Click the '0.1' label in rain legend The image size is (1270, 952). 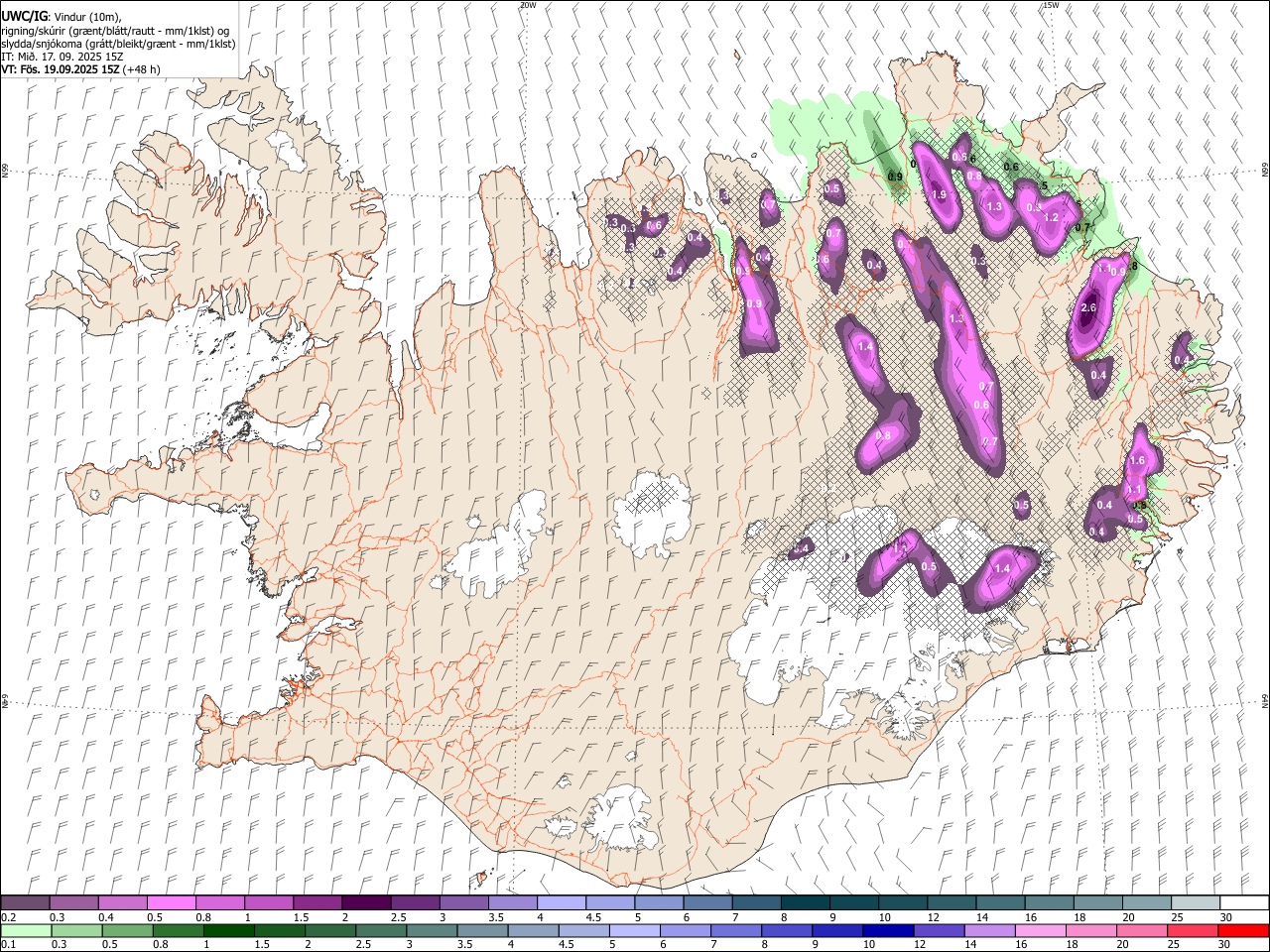[9, 944]
